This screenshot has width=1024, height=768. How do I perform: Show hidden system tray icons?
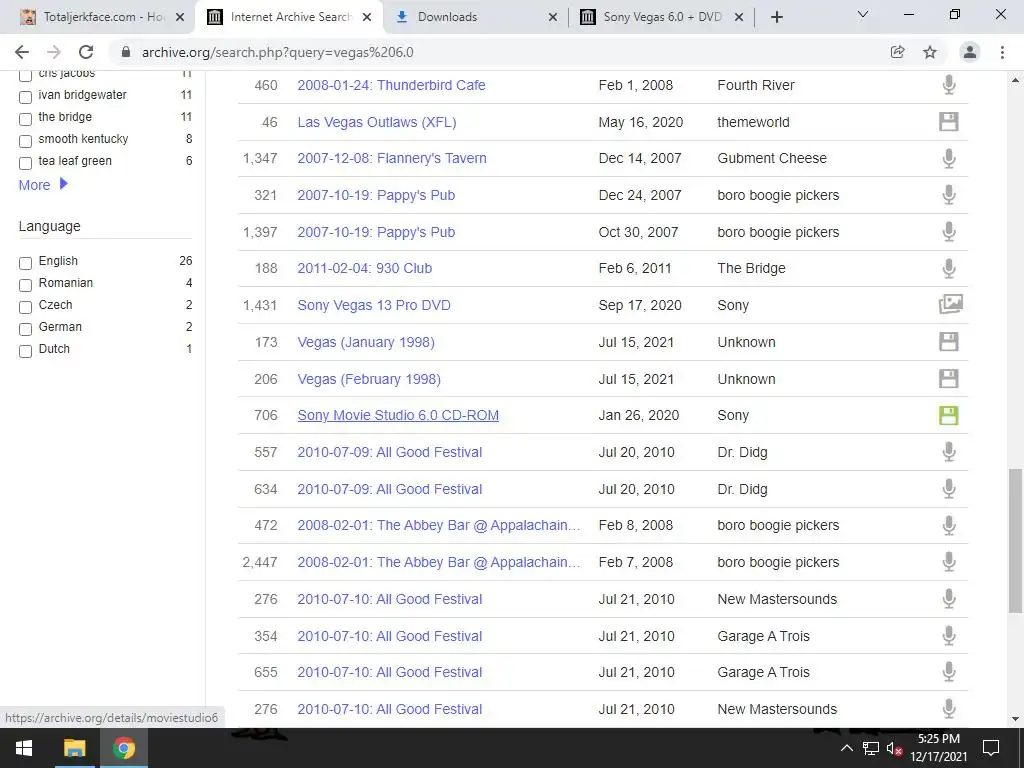[x=846, y=748]
